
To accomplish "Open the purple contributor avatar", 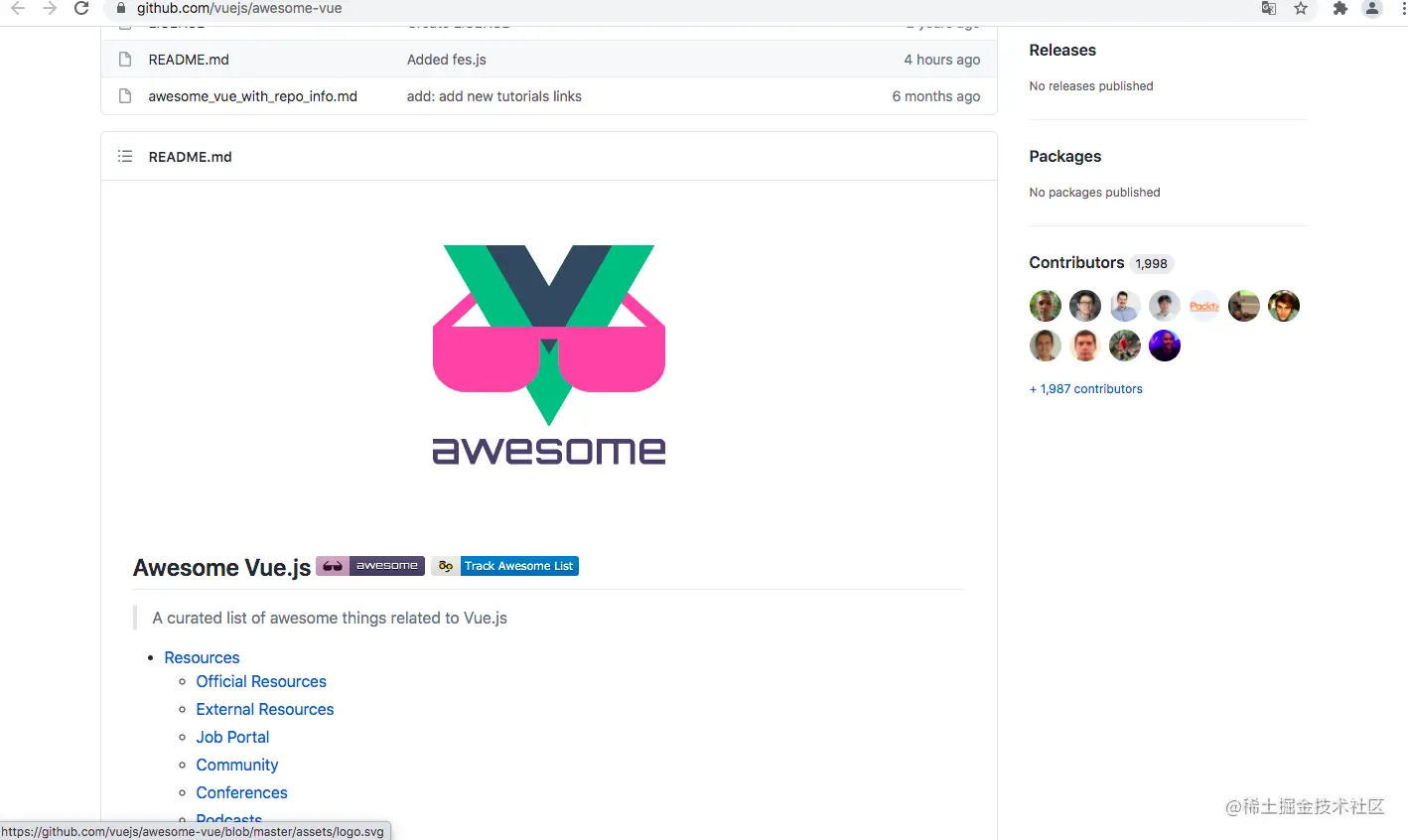I will (1165, 346).
